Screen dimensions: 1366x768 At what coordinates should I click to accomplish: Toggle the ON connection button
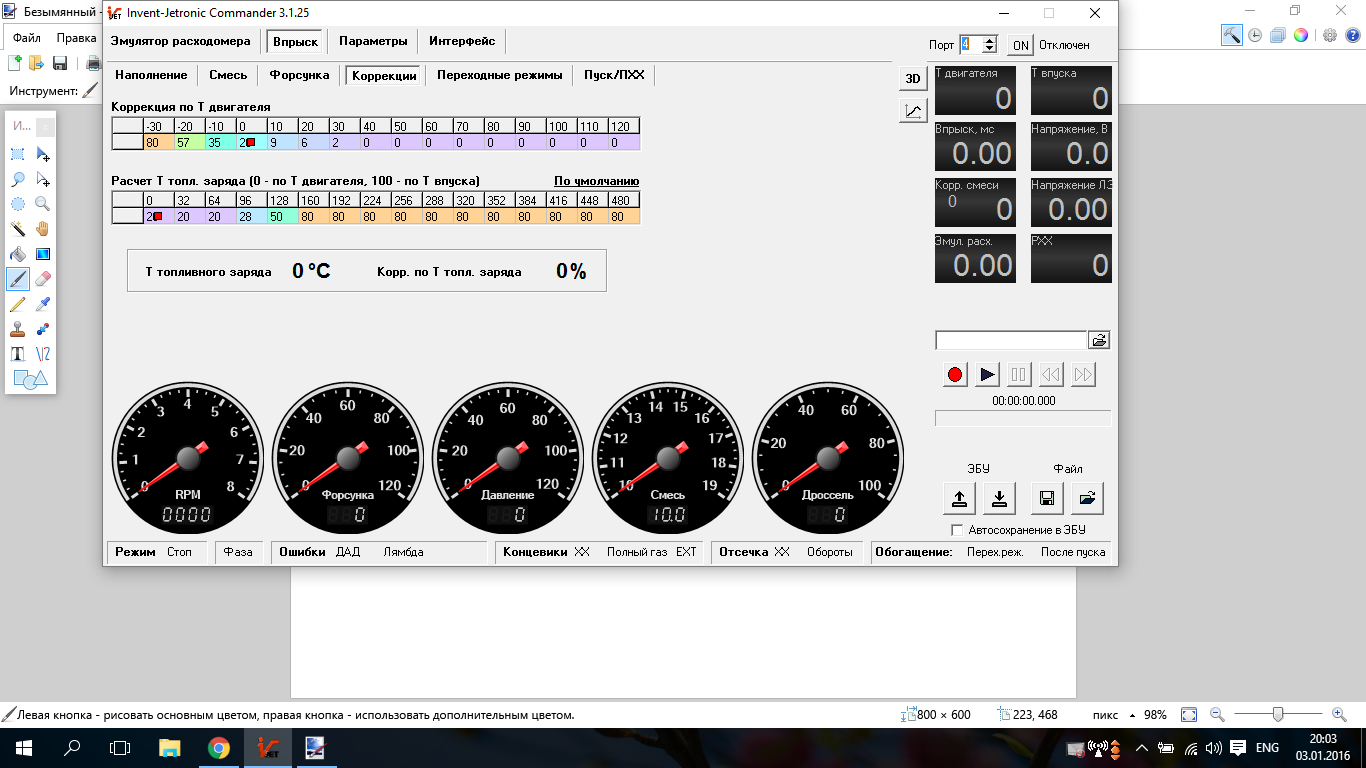click(x=1020, y=45)
